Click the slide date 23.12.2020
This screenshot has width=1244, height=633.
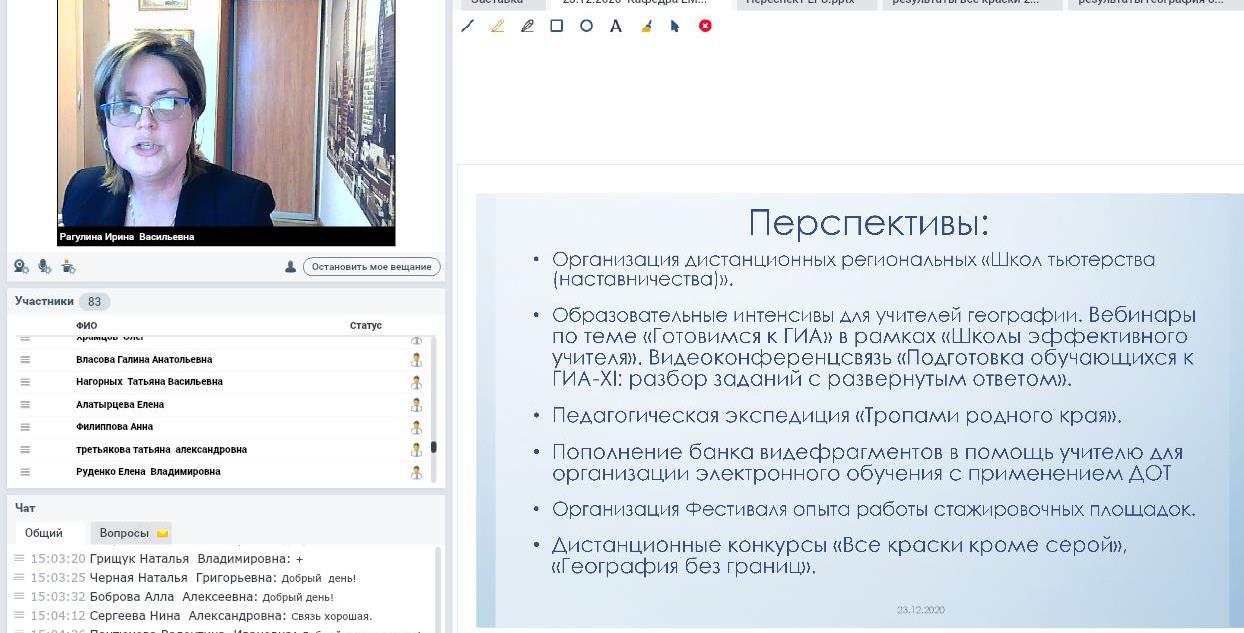tap(921, 609)
